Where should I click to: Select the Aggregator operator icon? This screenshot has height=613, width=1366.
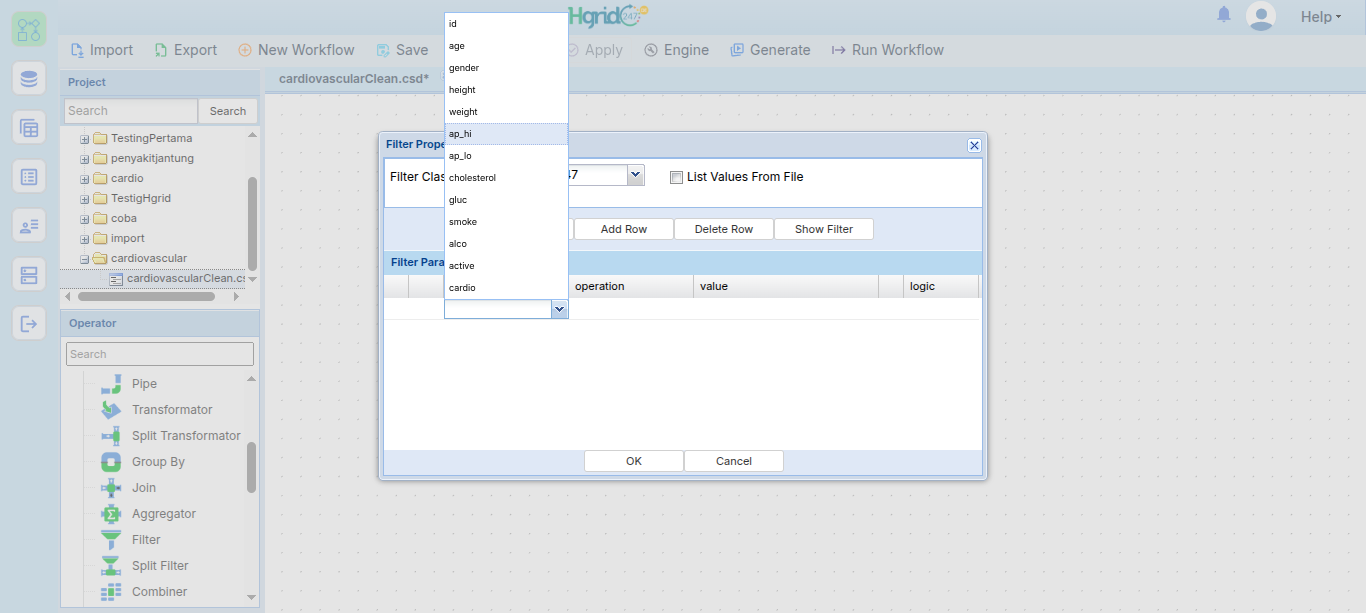pyautogui.click(x=111, y=514)
